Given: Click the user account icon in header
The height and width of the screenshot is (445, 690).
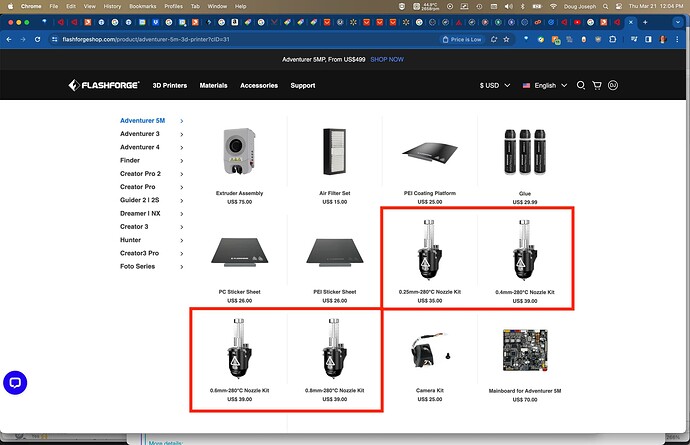Looking at the screenshot, I should [x=614, y=86].
